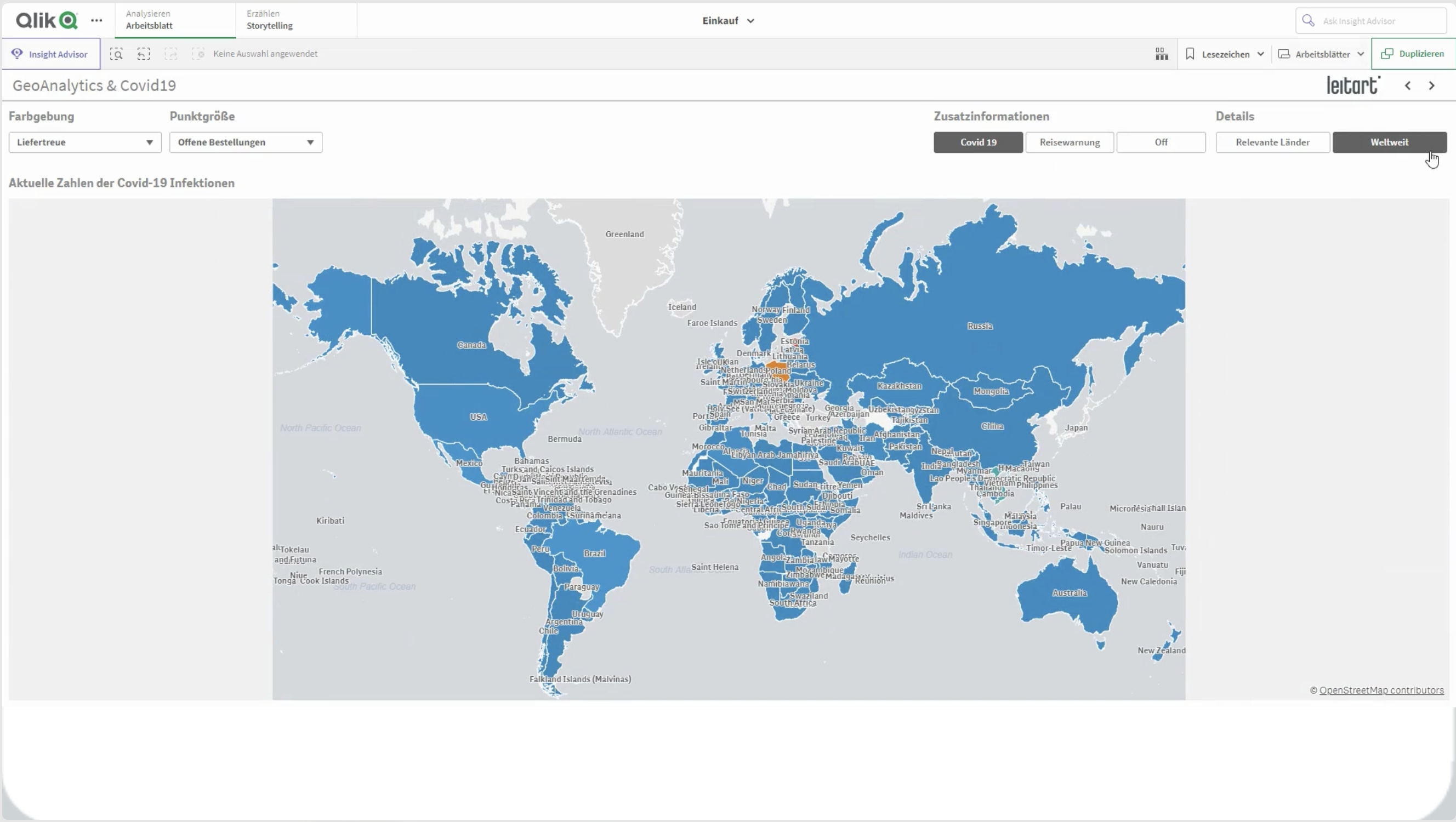Turn Zusatzinformationen Off
Screen dimensions: 1456x822
1161,142
